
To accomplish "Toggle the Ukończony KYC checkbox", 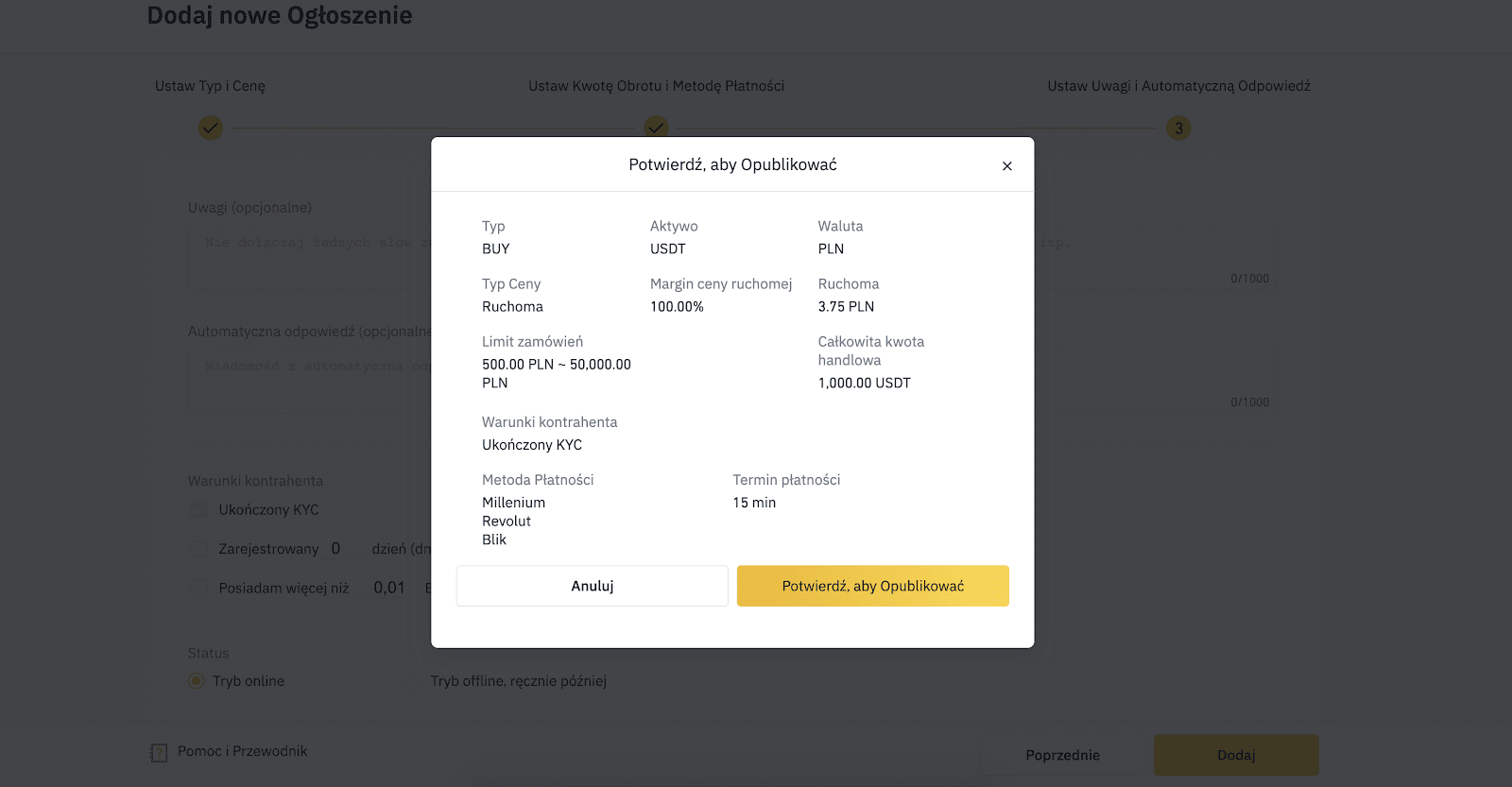I will 198,509.
